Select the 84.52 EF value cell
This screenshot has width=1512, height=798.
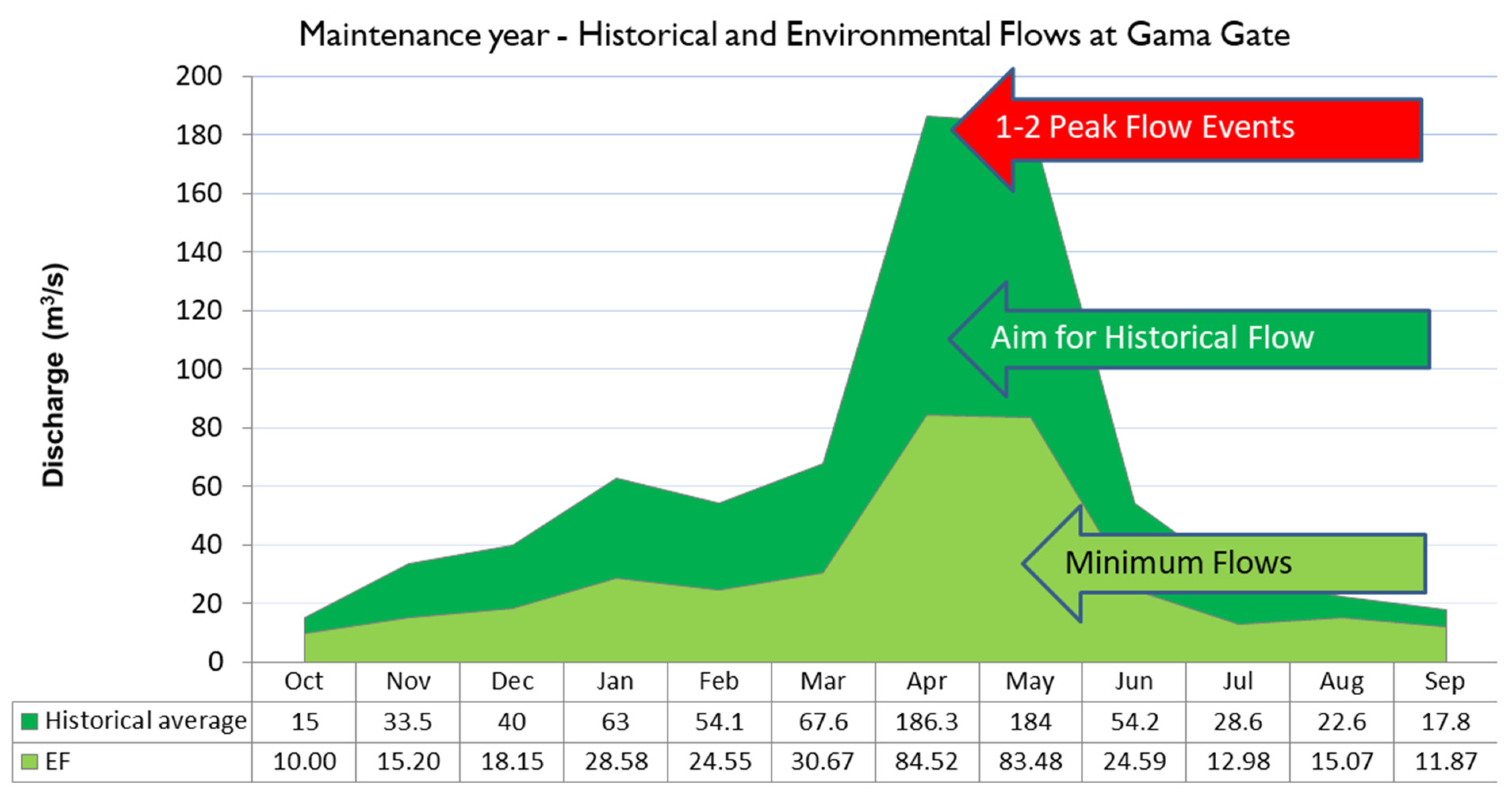926,762
